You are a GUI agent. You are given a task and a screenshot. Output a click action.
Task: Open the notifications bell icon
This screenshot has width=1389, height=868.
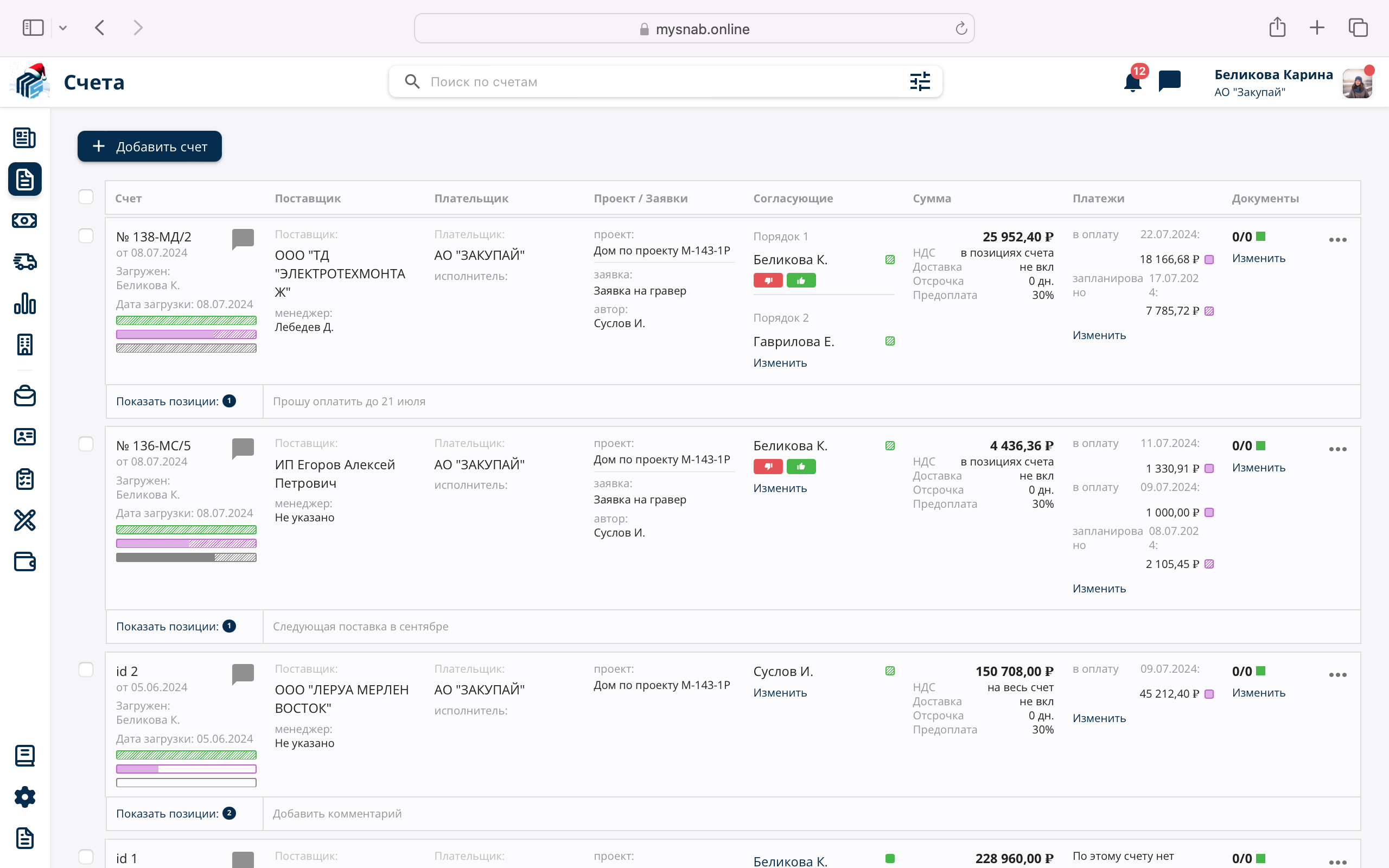coord(1132,82)
